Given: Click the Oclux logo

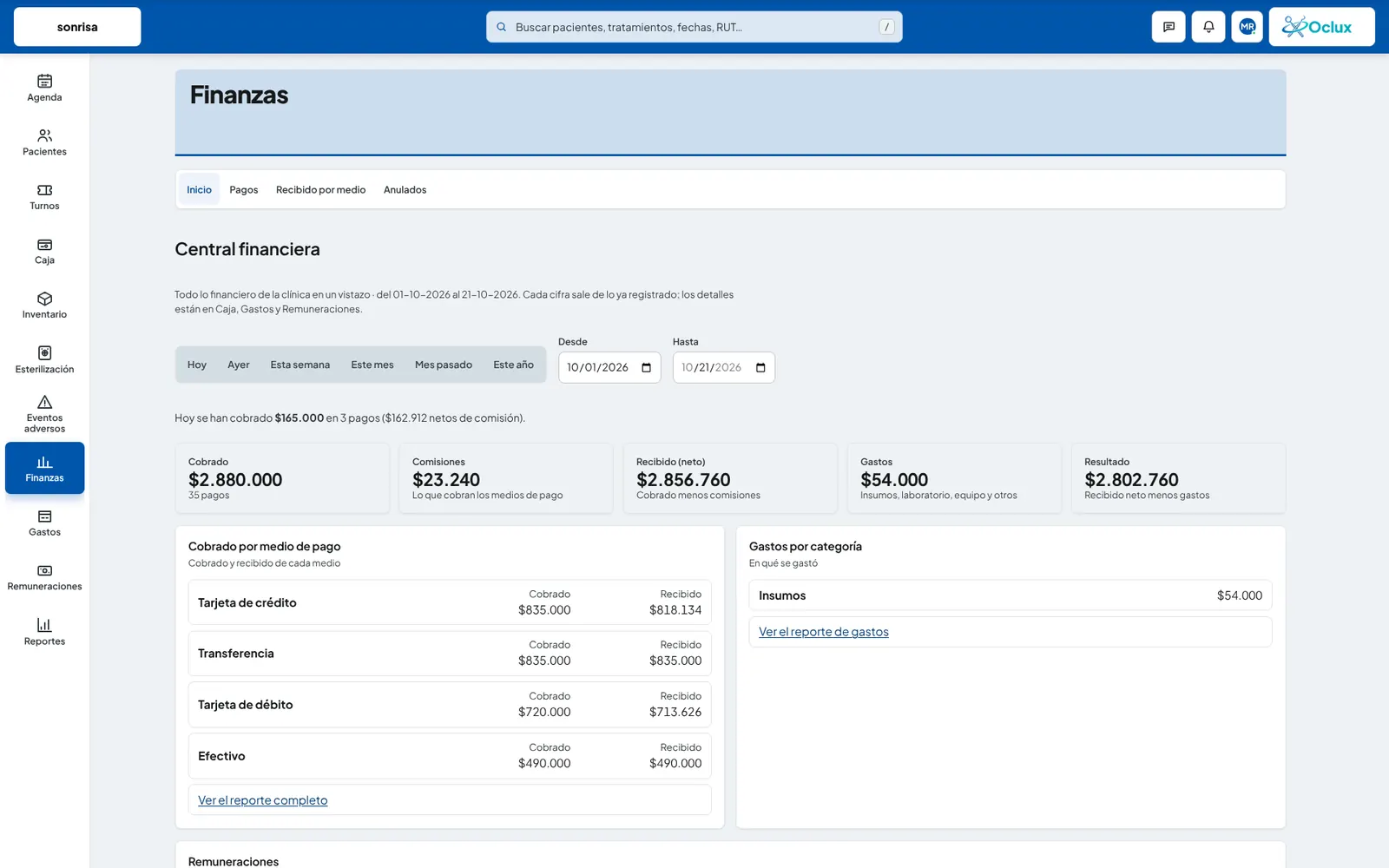Looking at the screenshot, I should point(1321,27).
